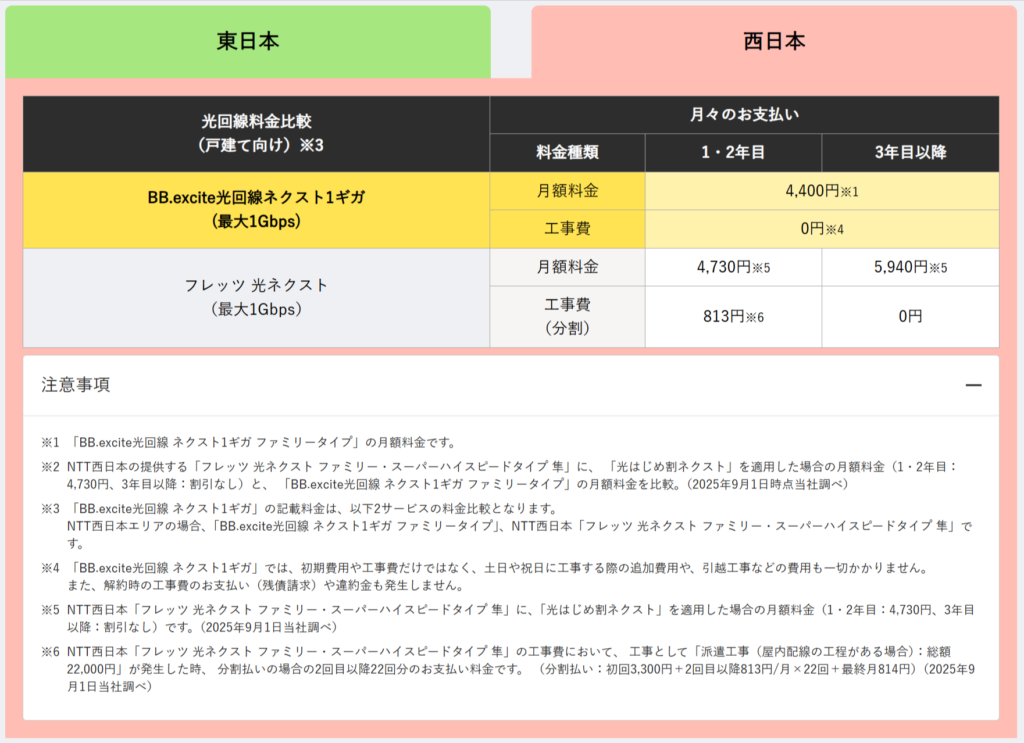Click the 注意事項 accordion heading text

tap(76, 385)
